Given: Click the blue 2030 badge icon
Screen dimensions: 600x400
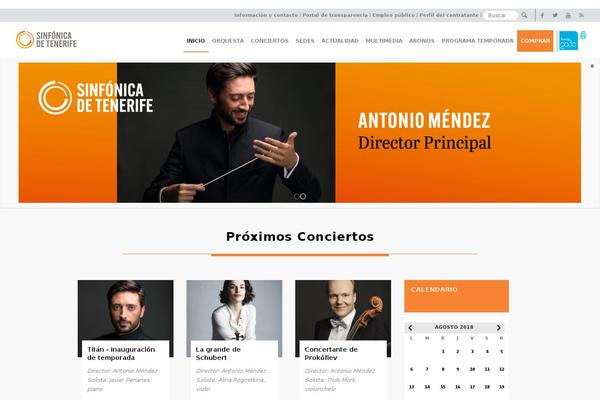Looking at the screenshot, I should pos(568,41).
